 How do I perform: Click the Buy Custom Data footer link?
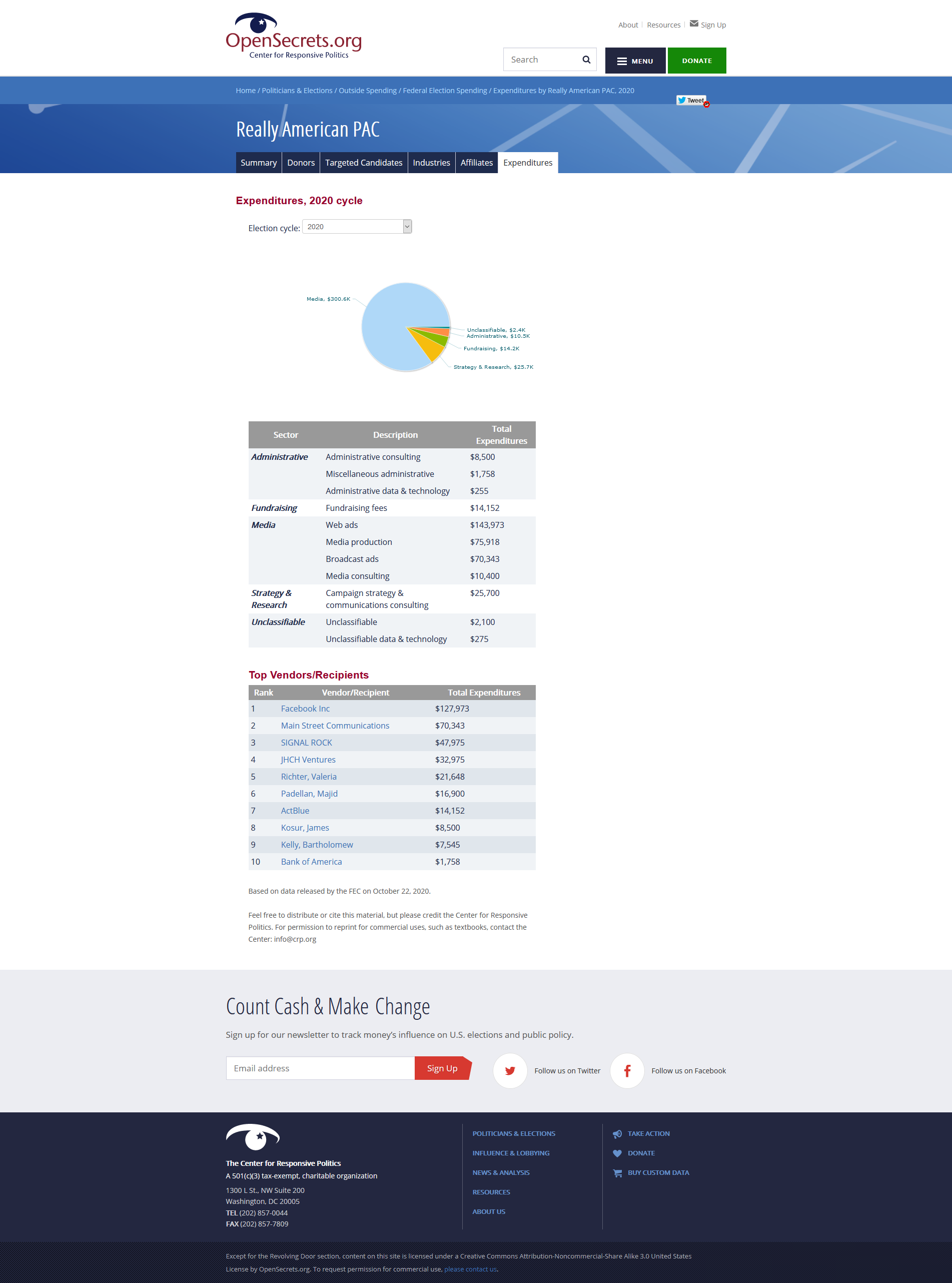(658, 1173)
